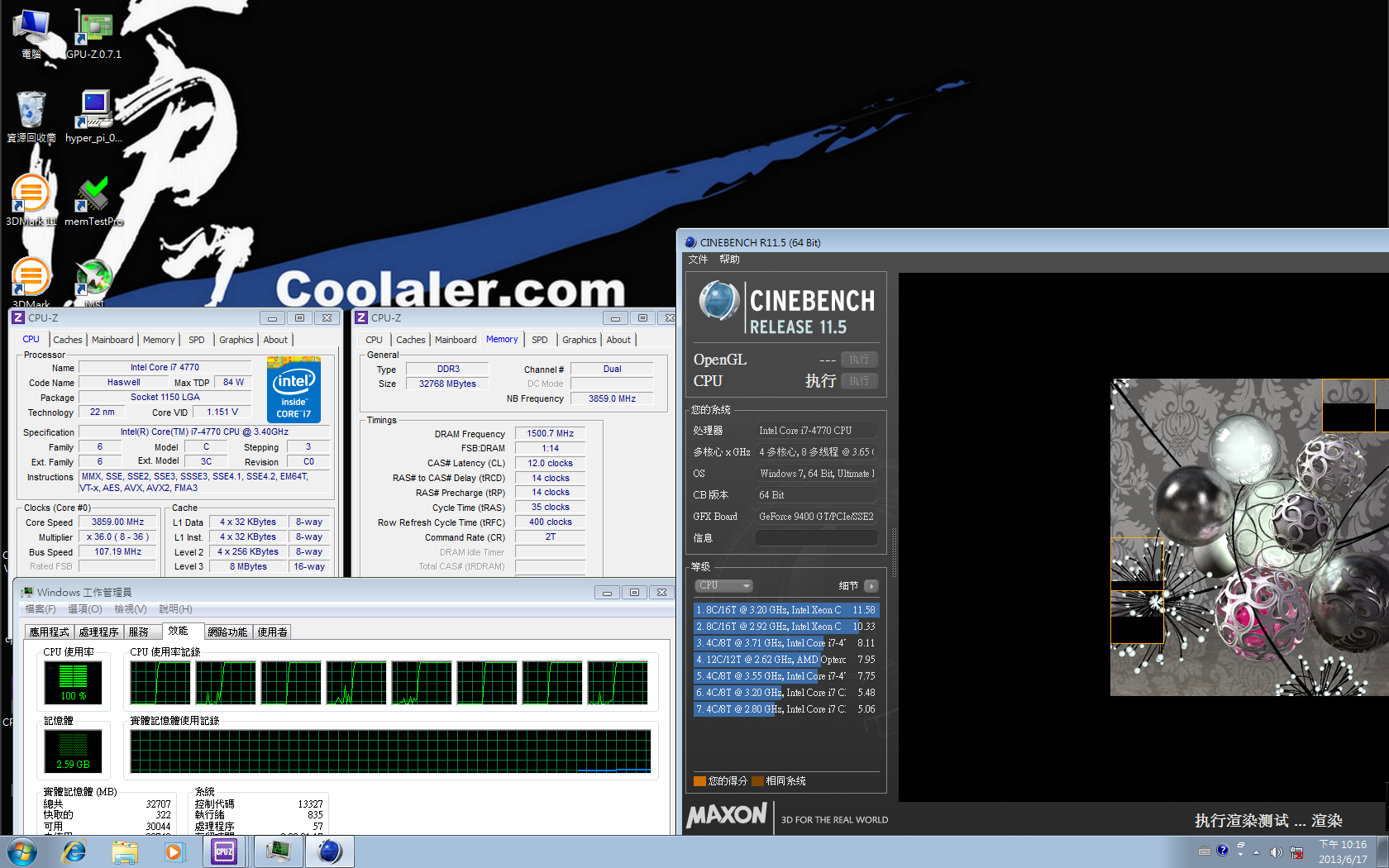
Task: Select the CPU-Z taskbar button
Action: pos(225,851)
